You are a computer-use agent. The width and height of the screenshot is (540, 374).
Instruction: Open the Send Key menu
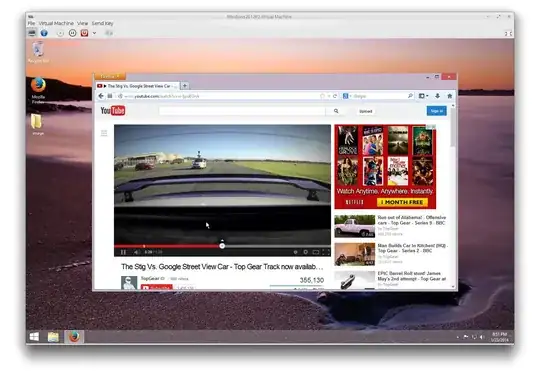click(102, 23)
